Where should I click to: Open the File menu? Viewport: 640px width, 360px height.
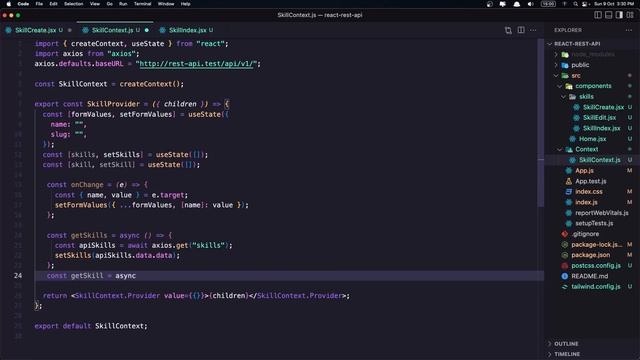[x=39, y=4]
